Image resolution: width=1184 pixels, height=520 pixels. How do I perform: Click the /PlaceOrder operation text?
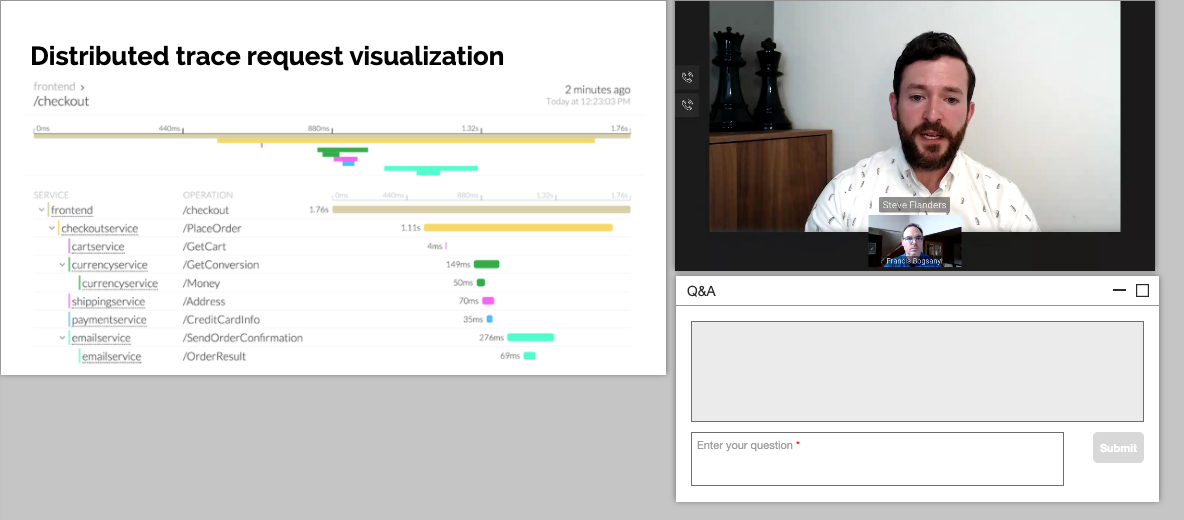pyautogui.click(x=212, y=228)
